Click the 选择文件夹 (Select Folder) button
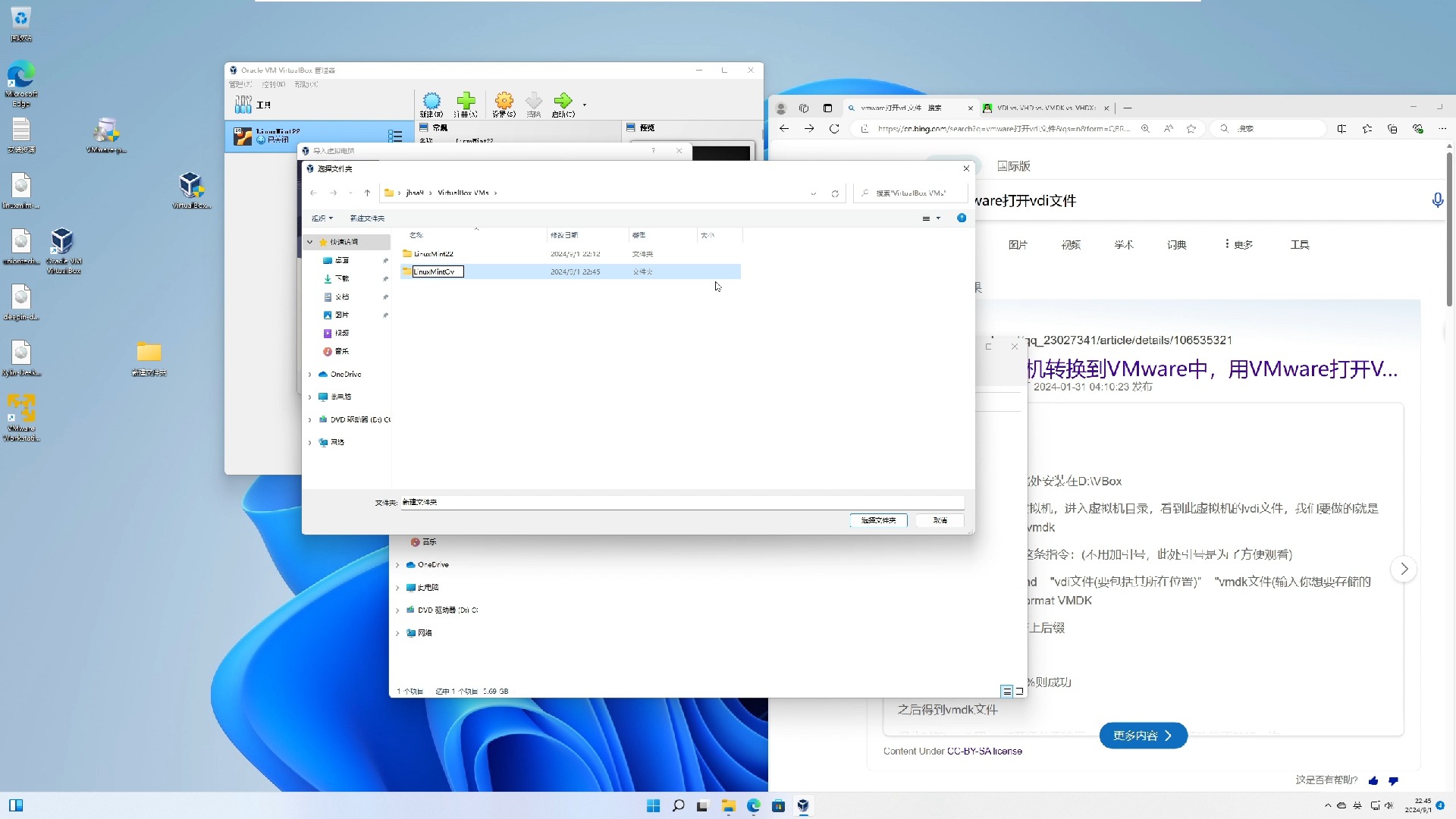Image resolution: width=1456 pixels, height=819 pixels. click(878, 520)
